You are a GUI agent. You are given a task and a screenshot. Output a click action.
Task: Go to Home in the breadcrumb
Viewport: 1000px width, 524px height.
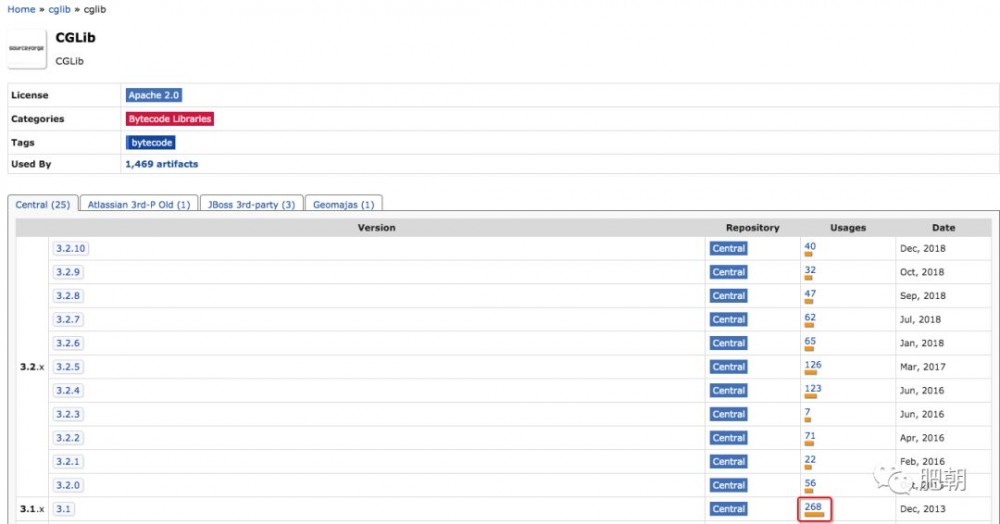point(21,9)
